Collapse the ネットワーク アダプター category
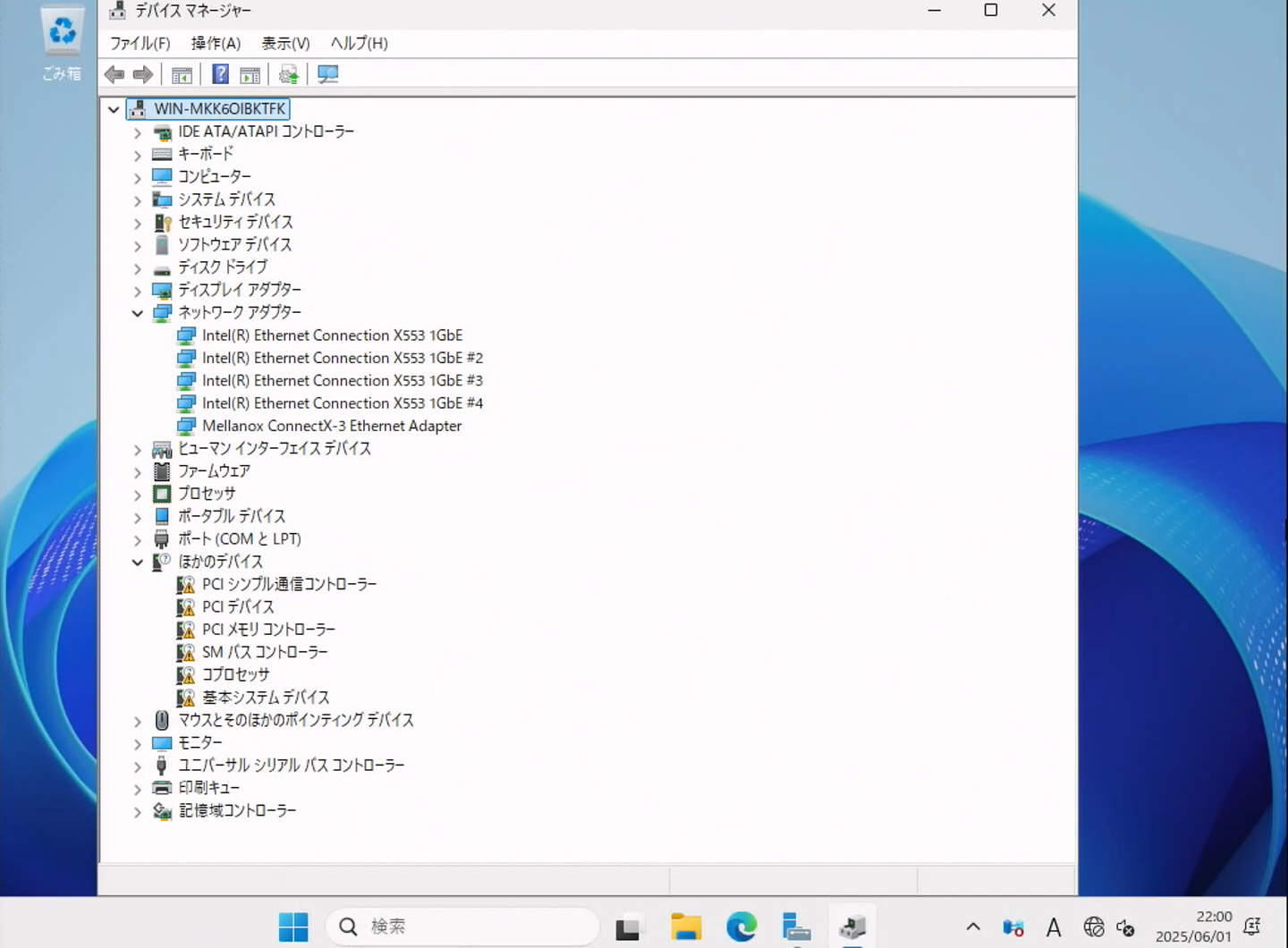This screenshot has height=948, width=1288. click(x=138, y=313)
